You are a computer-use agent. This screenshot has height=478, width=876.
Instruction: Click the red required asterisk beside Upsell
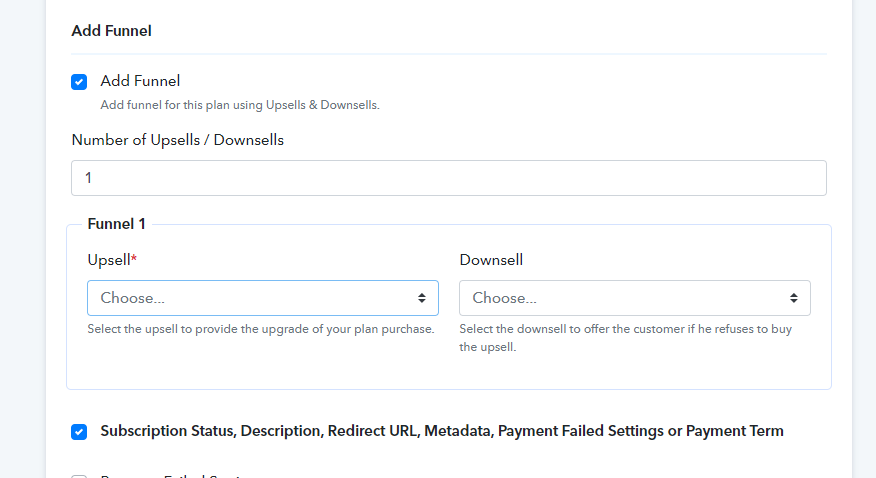click(x=134, y=257)
